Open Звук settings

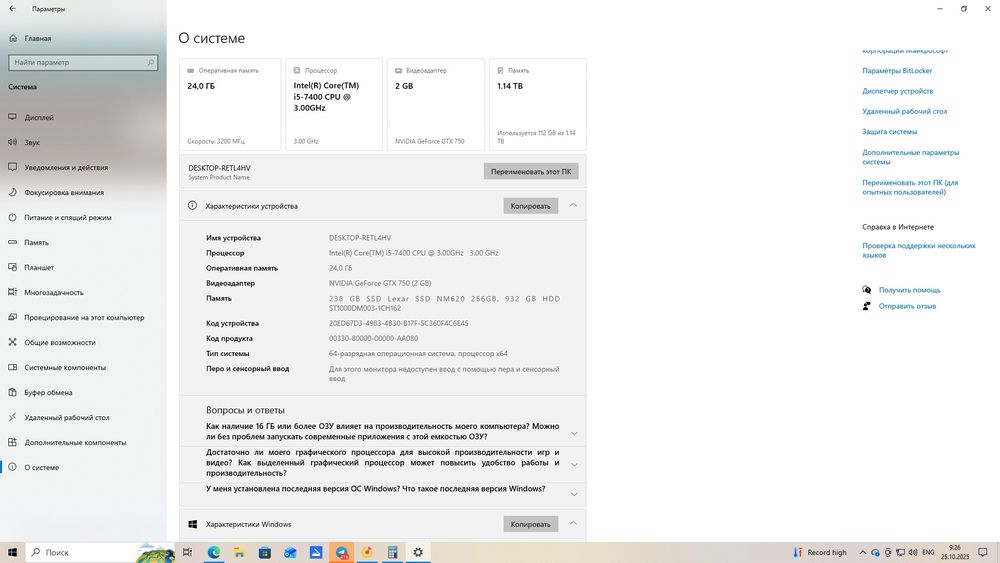click(83, 142)
